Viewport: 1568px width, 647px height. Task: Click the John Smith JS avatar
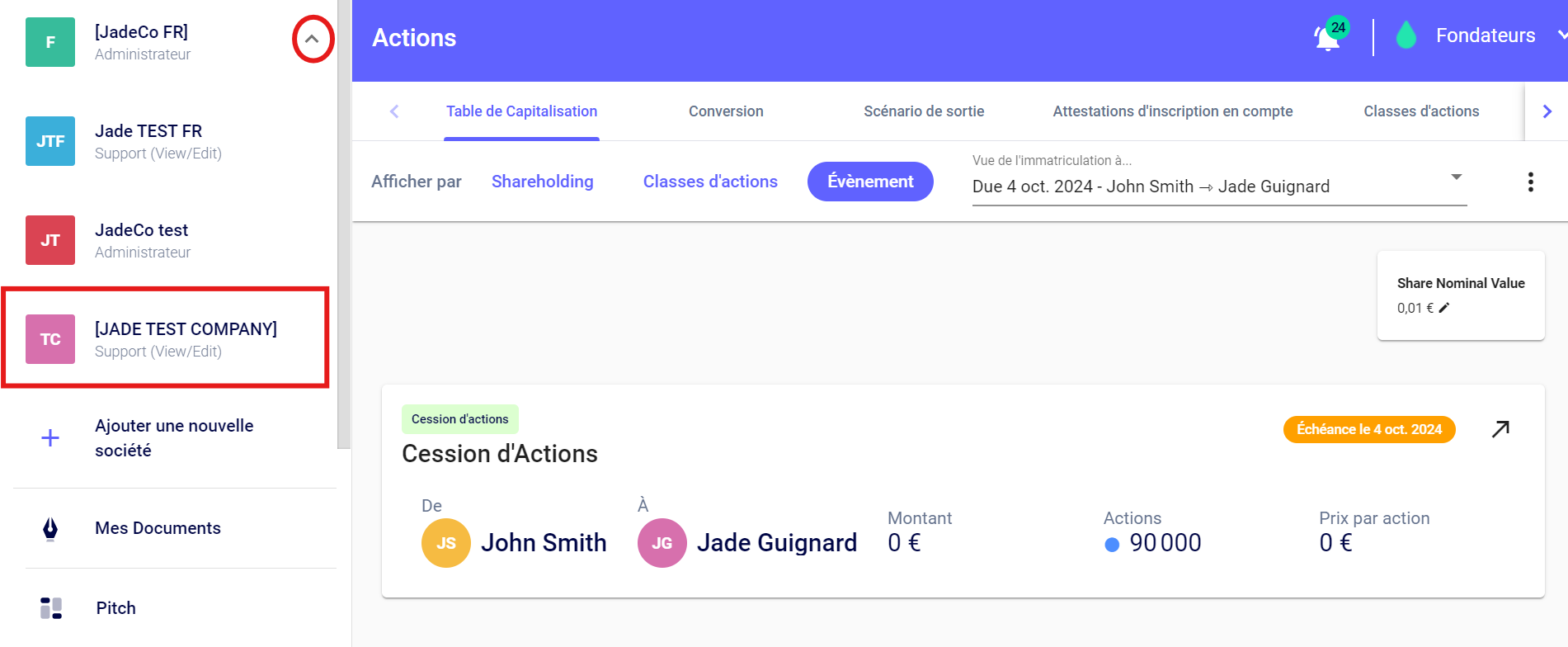pos(445,543)
